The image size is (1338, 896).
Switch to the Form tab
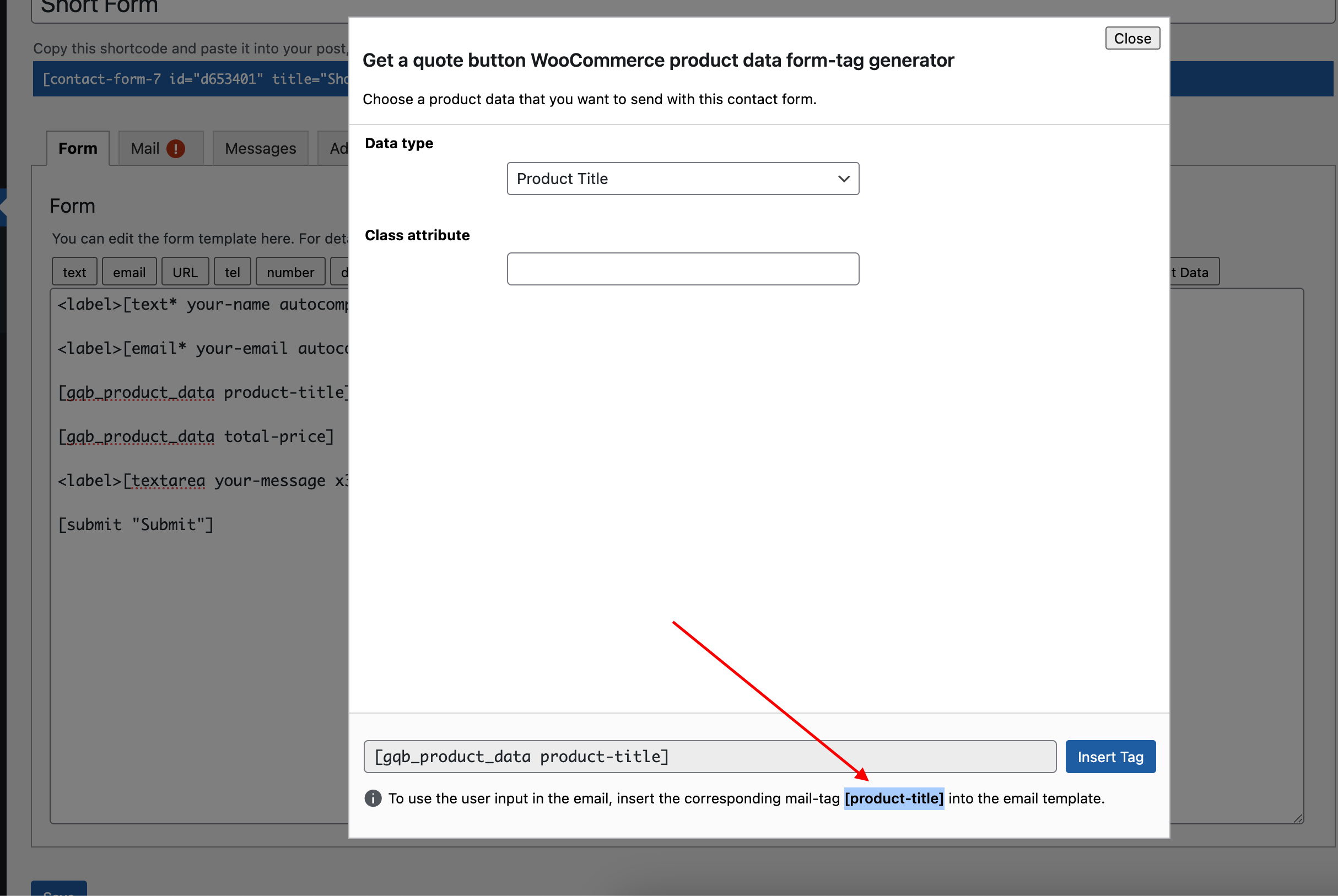point(78,149)
